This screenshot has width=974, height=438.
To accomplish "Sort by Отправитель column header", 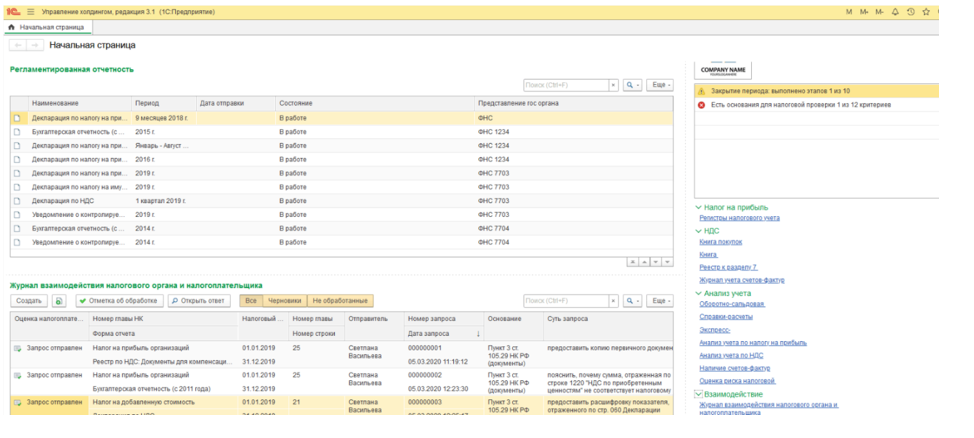I will (375, 319).
